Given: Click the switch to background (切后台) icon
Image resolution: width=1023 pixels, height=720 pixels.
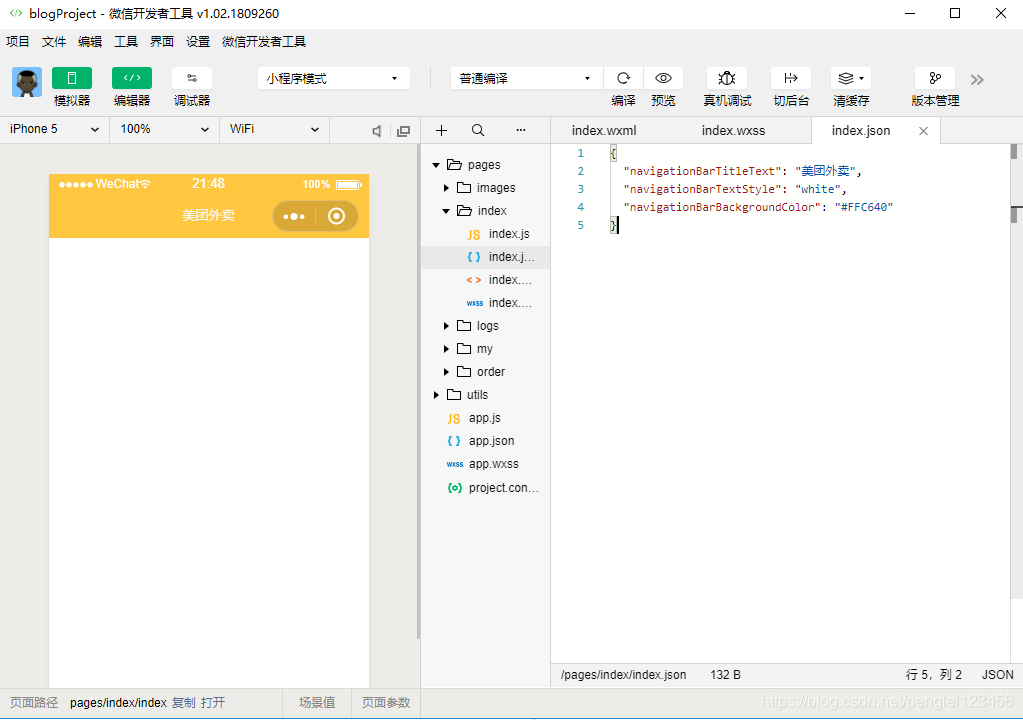Looking at the screenshot, I should click(791, 78).
